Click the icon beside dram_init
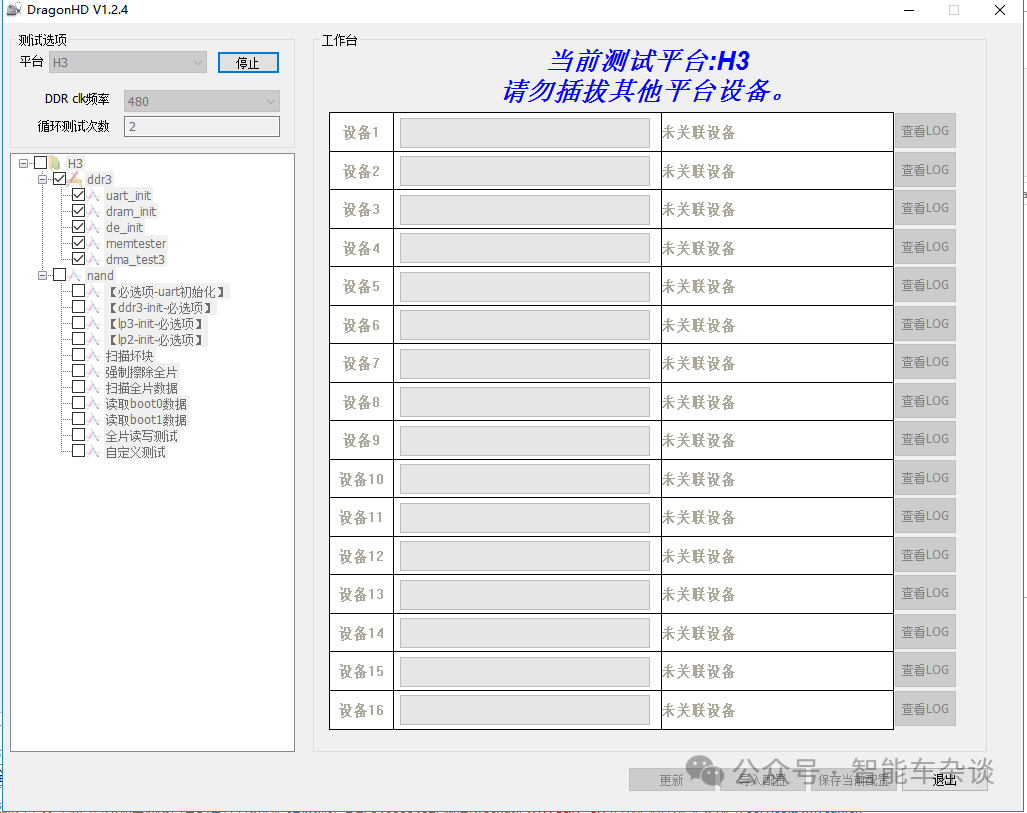Screen dimensions: 1027x813 (x=94, y=212)
